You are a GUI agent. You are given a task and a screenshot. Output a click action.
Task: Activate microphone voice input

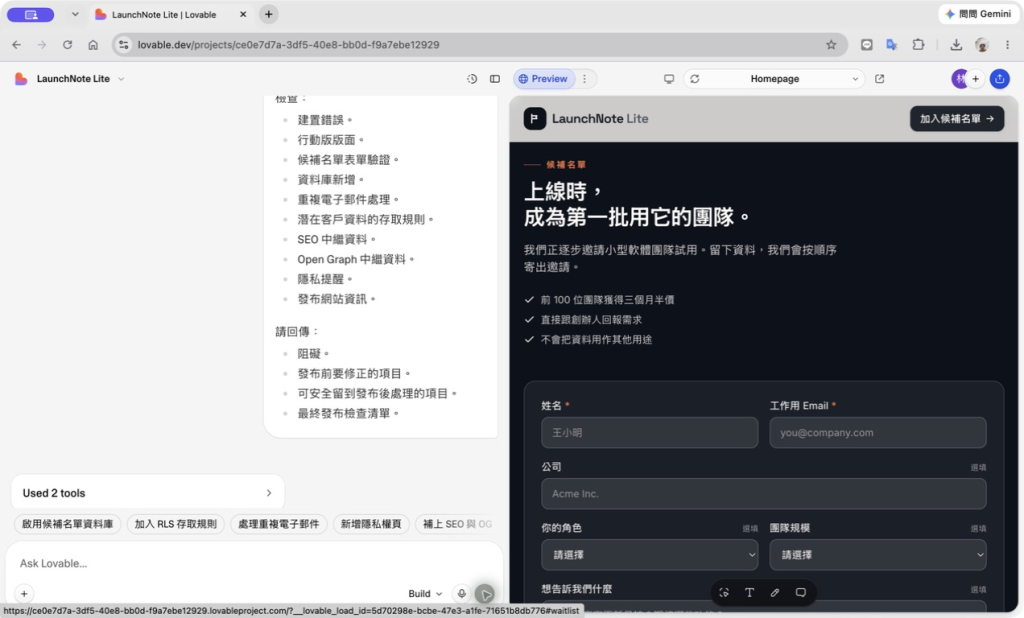tap(462, 593)
